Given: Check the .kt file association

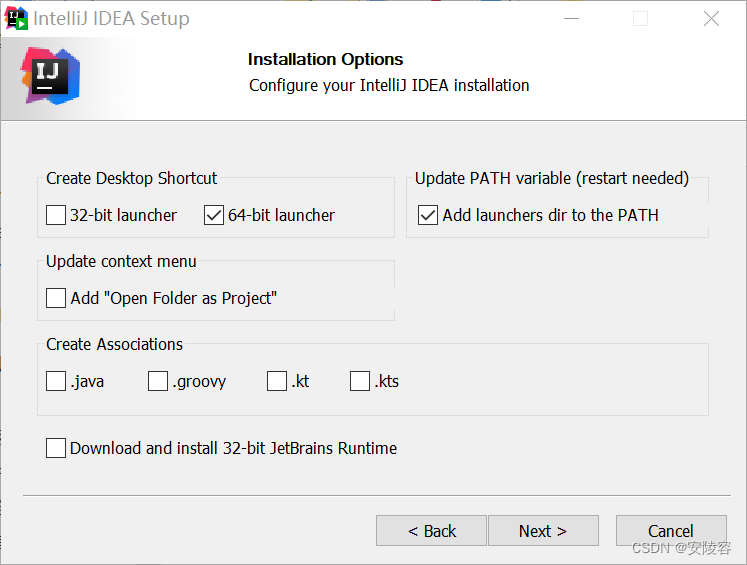Looking at the screenshot, I should (x=277, y=381).
